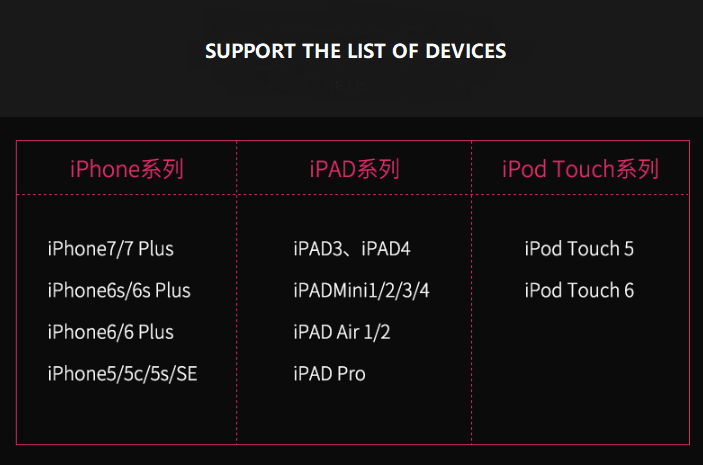
Task: Click the iPAD4 text
Action: (386, 248)
